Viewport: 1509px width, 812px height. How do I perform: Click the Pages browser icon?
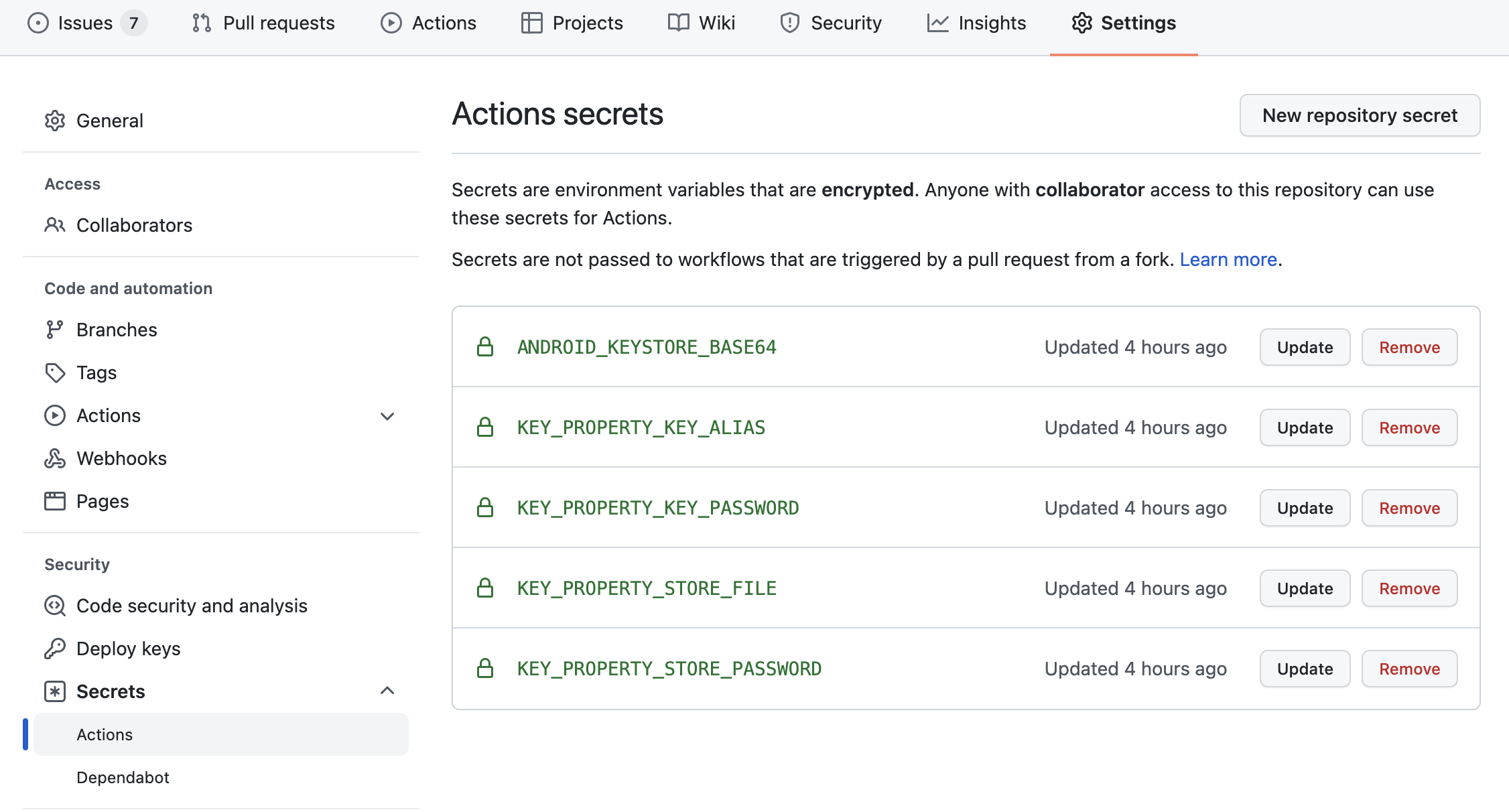click(x=55, y=501)
